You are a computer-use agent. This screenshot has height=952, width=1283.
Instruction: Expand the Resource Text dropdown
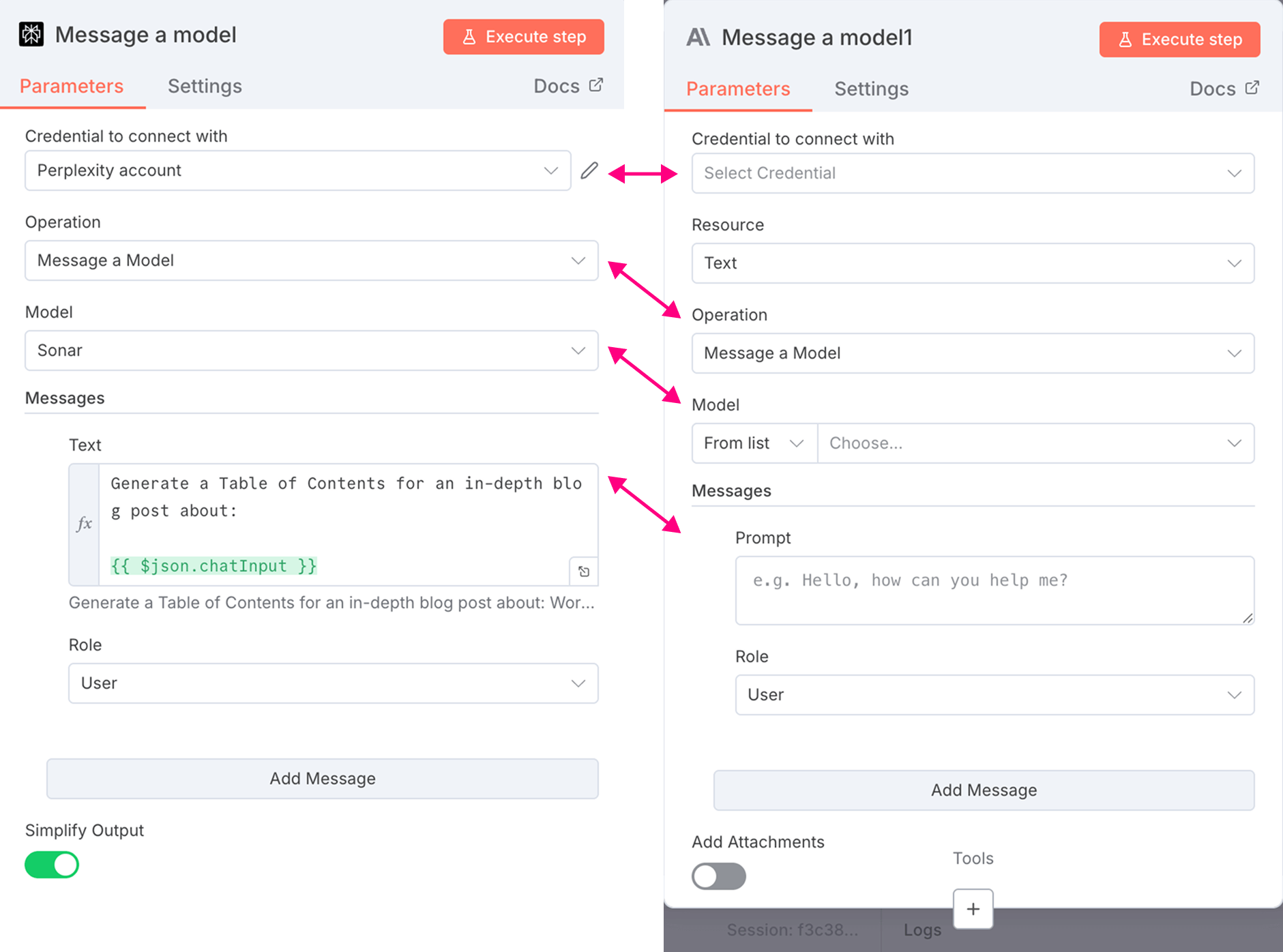[973, 263]
